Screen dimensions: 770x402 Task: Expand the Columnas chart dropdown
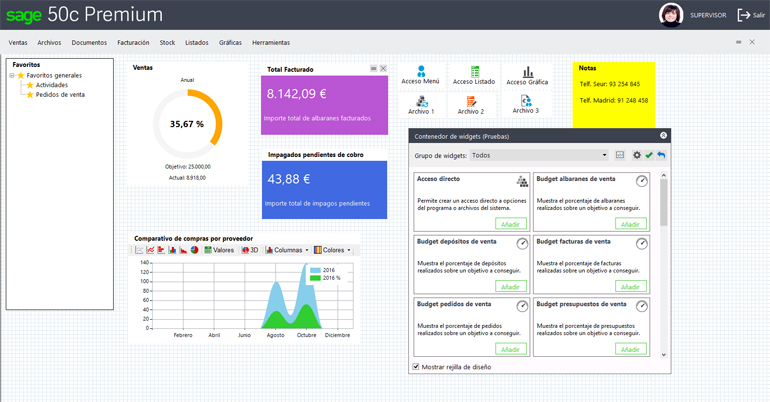pyautogui.click(x=287, y=250)
